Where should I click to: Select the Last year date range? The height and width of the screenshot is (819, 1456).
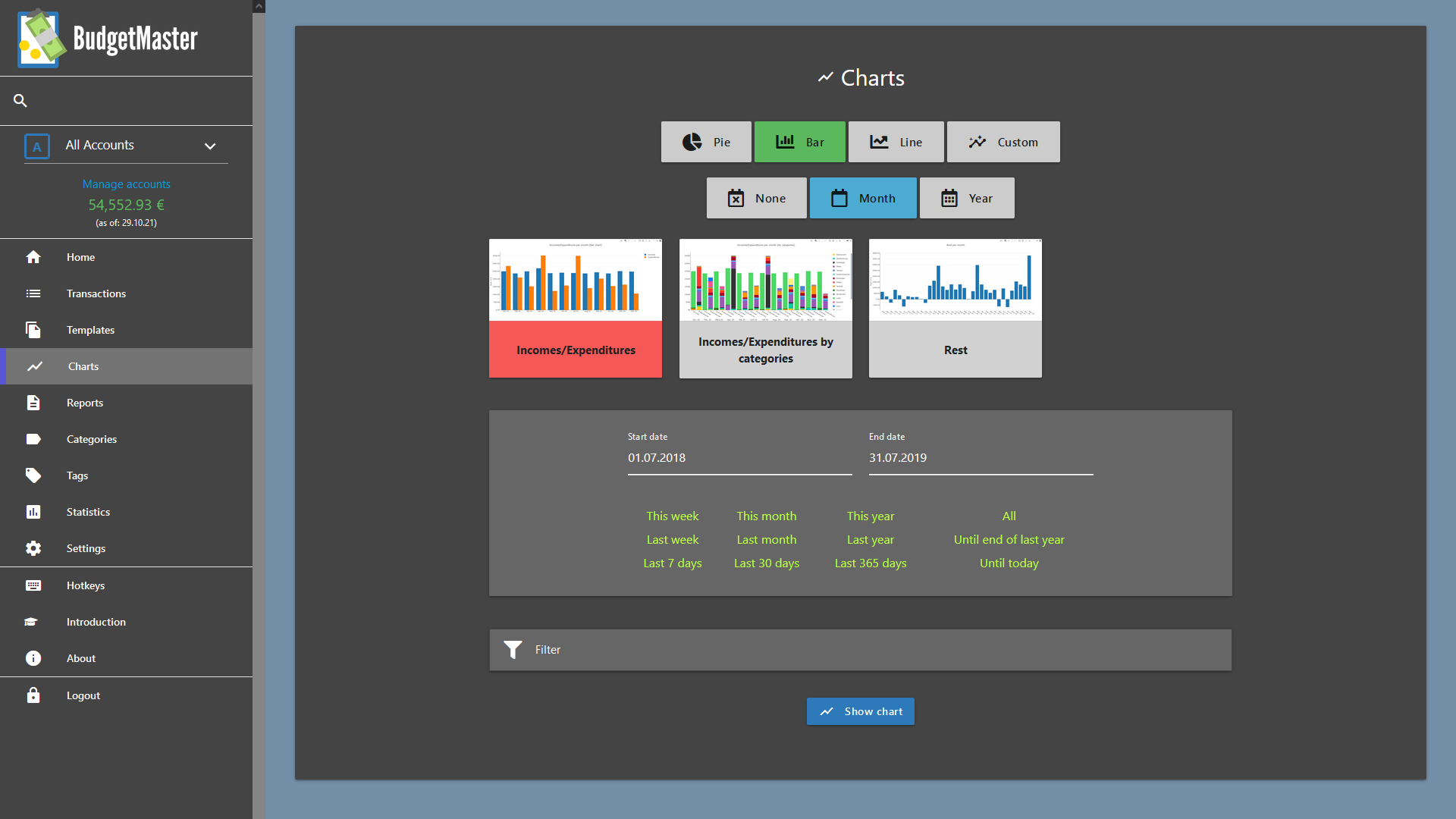871,539
